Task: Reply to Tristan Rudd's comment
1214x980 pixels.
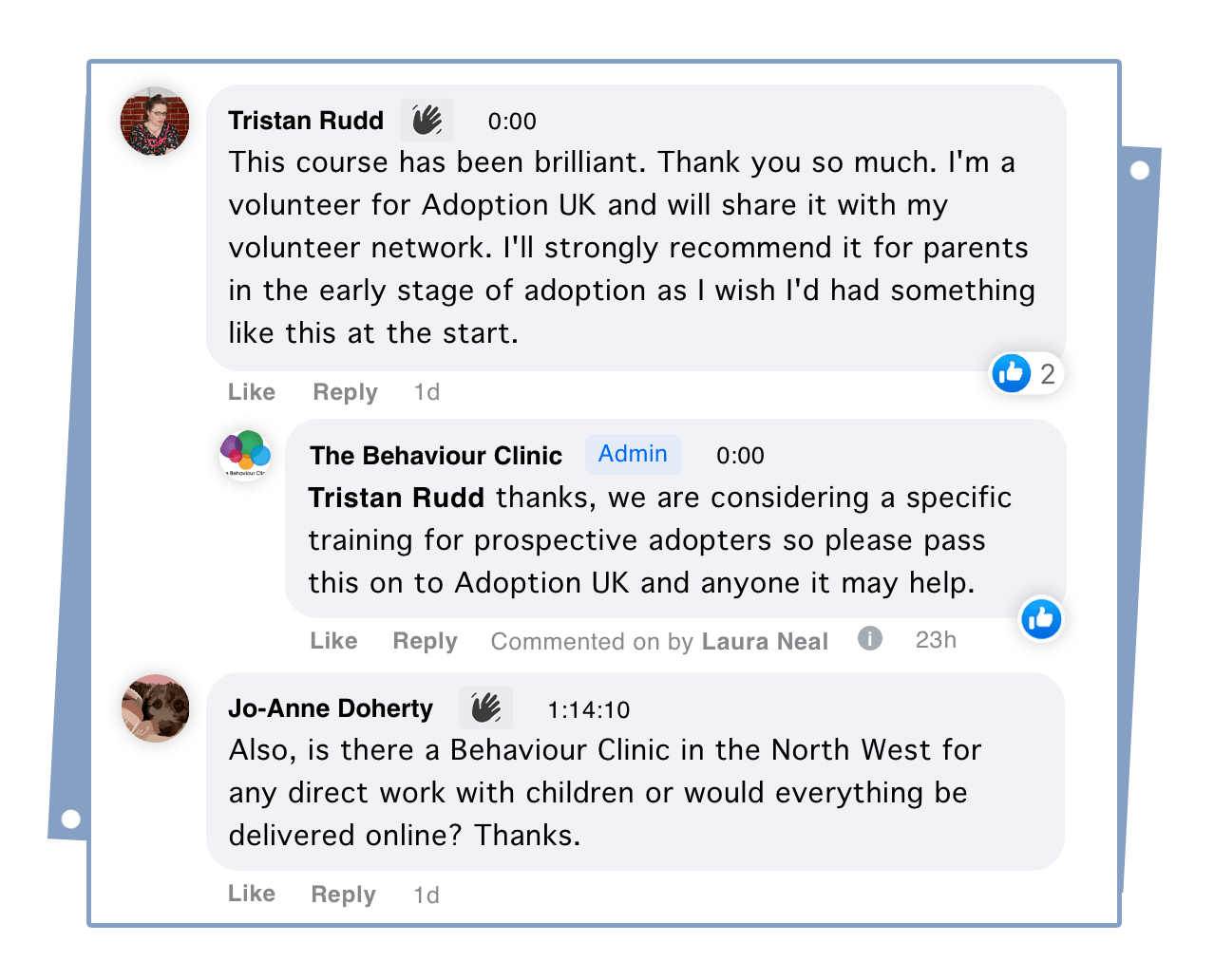Action: [x=345, y=392]
